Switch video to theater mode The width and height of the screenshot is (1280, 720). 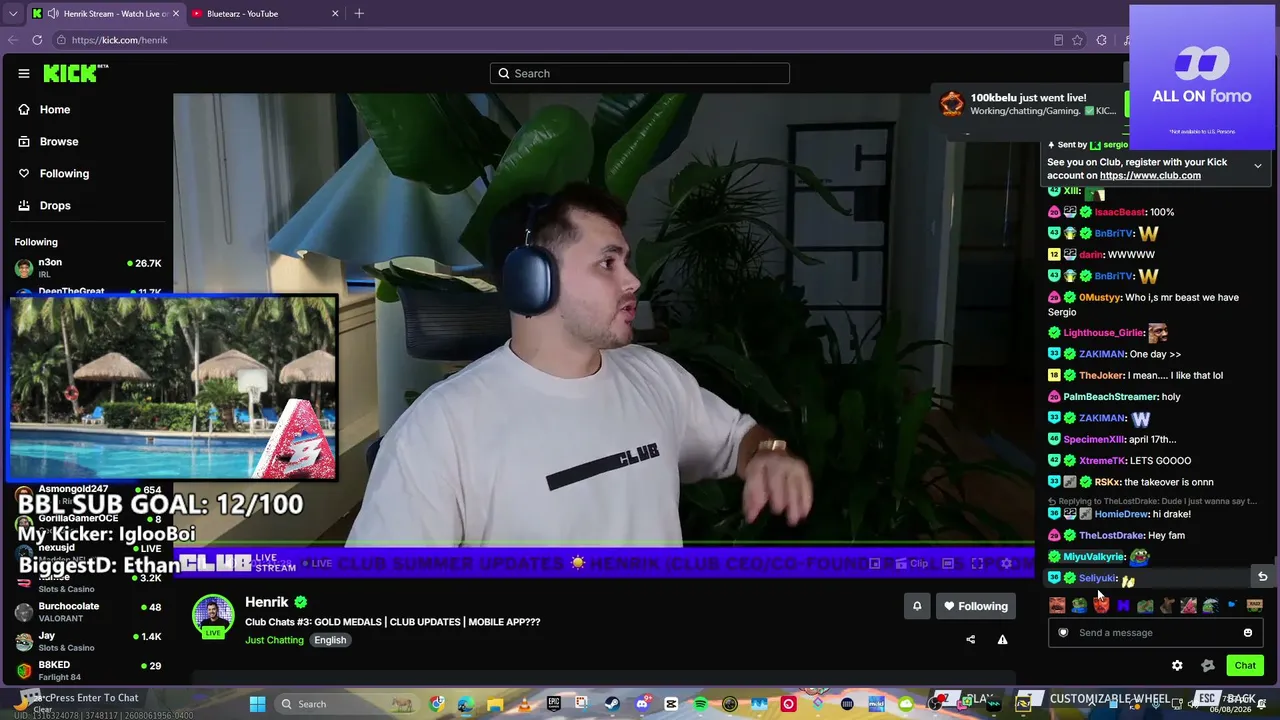948,563
